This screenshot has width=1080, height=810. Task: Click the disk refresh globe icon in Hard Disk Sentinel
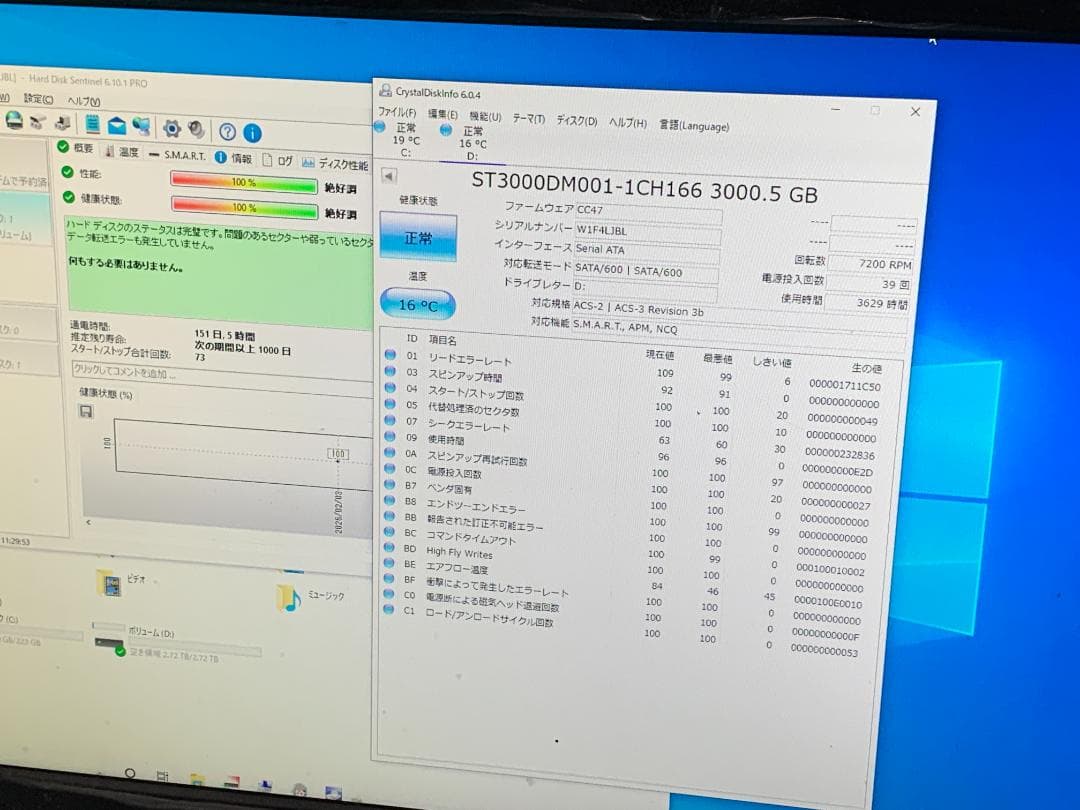point(14,121)
